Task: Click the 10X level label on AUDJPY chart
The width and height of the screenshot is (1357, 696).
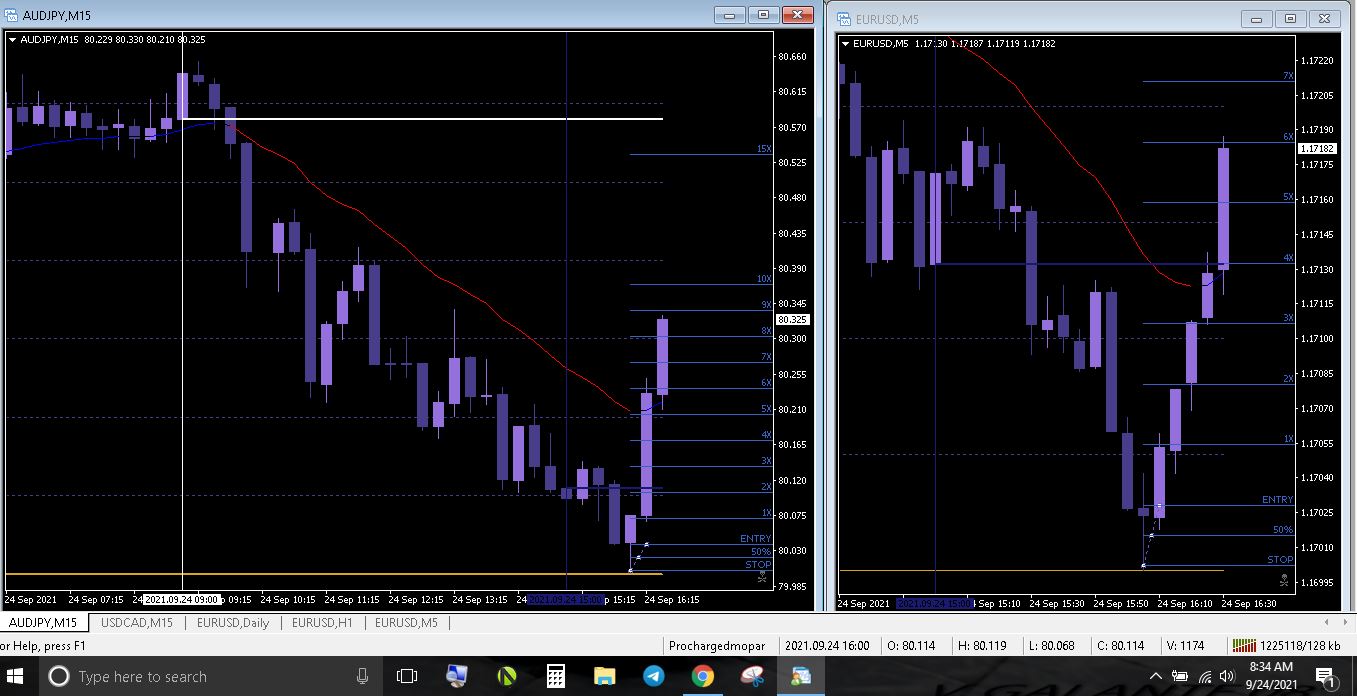Action: tap(764, 279)
